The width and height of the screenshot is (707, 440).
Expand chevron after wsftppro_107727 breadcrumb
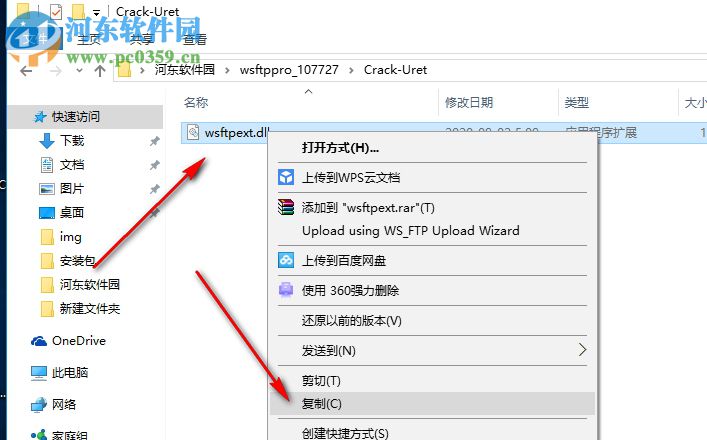[351, 70]
